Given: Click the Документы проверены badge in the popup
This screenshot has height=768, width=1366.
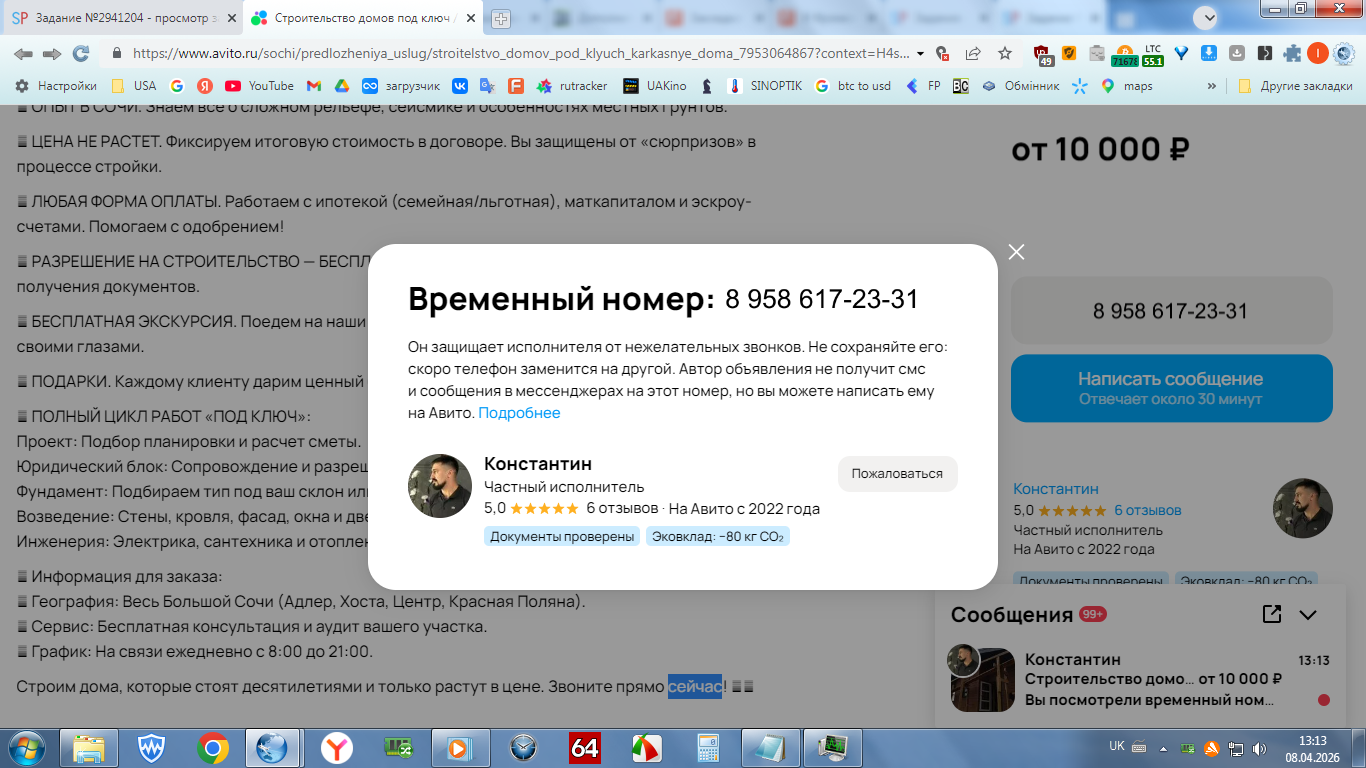Looking at the screenshot, I should point(562,536).
